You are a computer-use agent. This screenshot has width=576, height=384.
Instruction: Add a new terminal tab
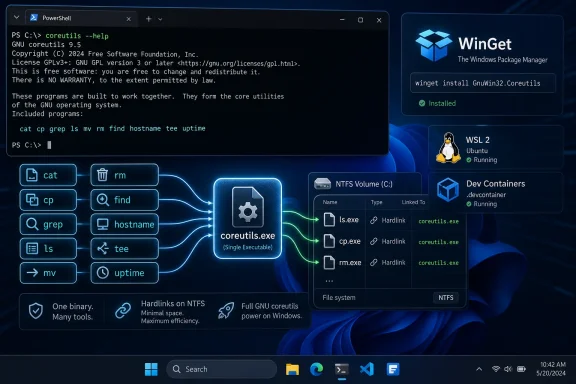(148, 19)
